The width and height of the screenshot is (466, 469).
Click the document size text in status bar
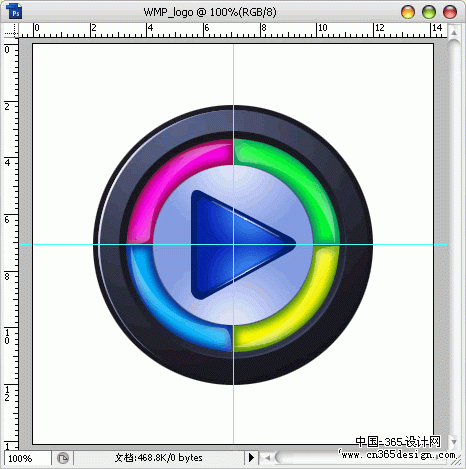pos(159,458)
